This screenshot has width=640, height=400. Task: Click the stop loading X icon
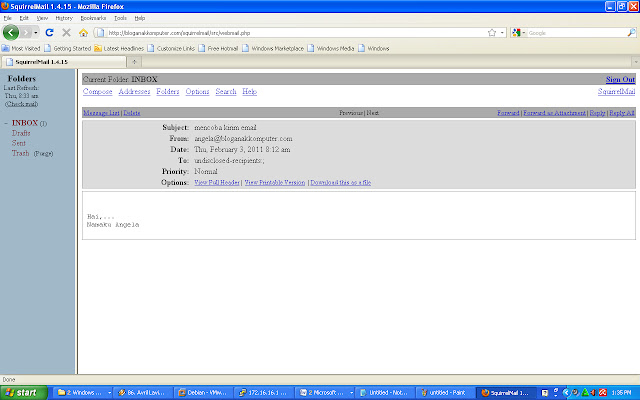(x=66, y=33)
